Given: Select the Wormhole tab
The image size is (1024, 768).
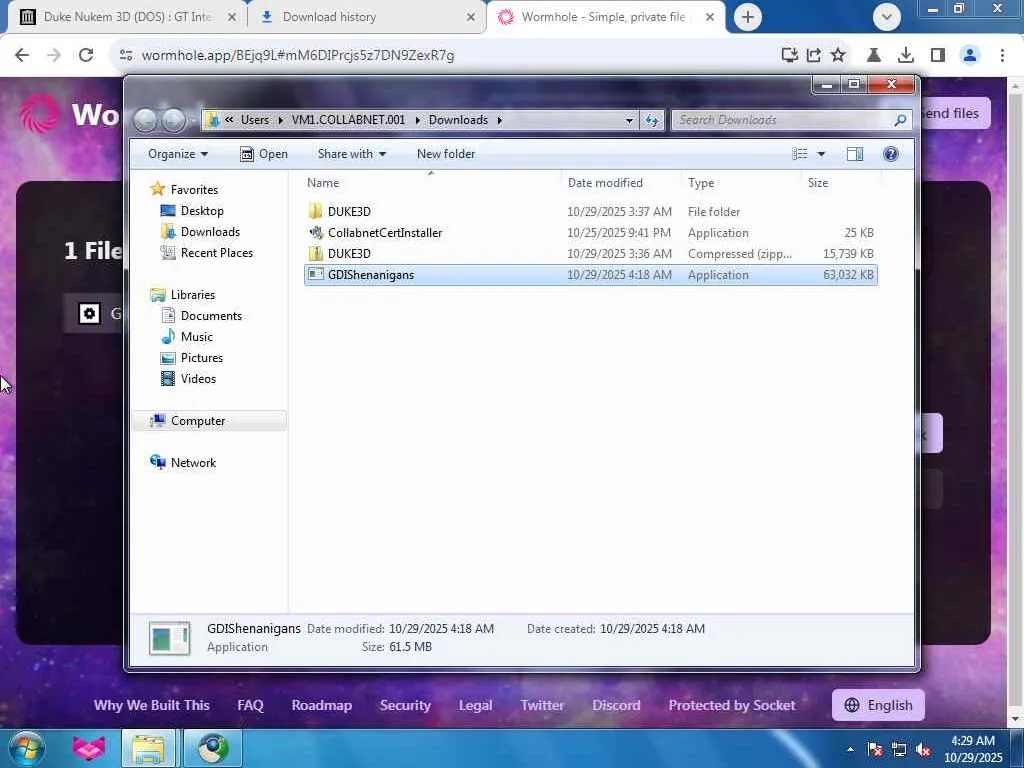Looking at the screenshot, I should 603,17.
